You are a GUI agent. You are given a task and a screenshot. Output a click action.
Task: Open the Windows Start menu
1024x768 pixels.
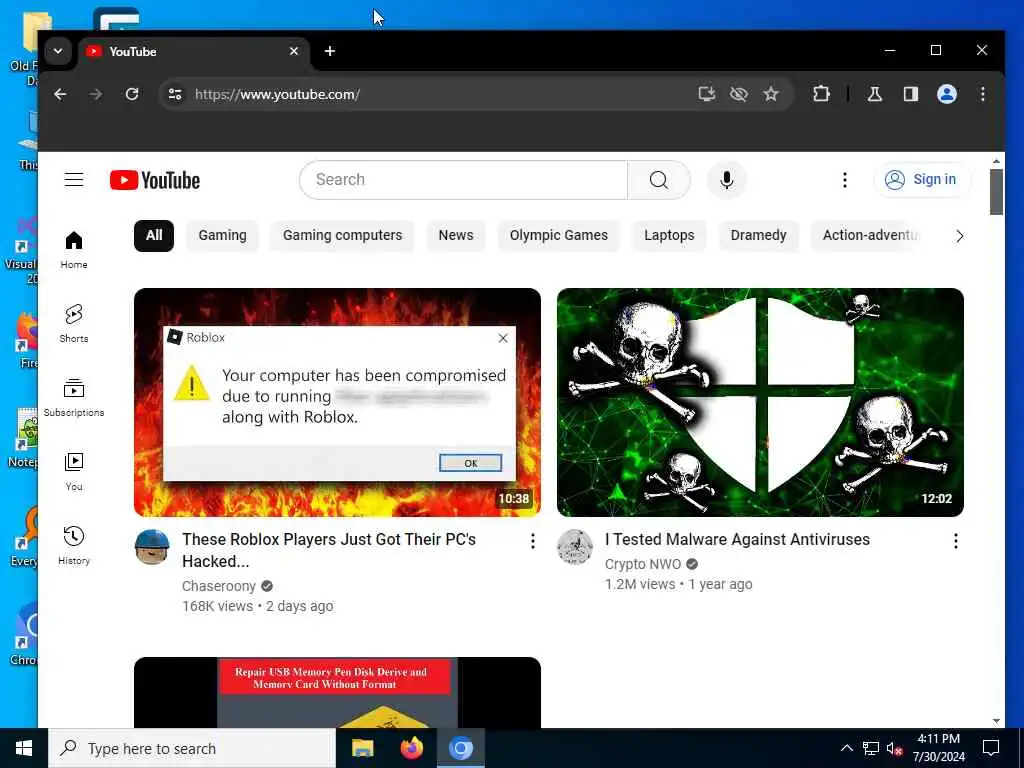[x=24, y=748]
